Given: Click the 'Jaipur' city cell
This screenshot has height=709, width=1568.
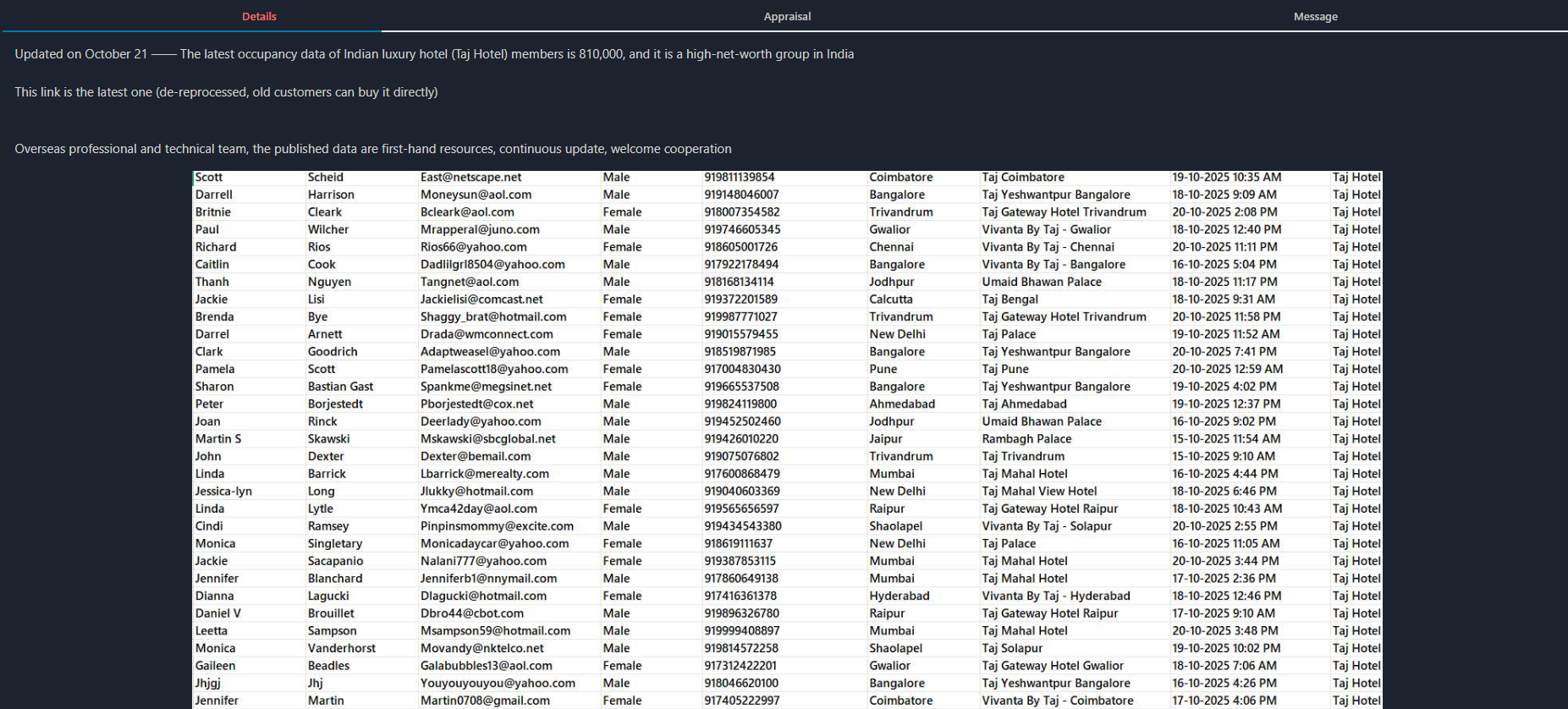Looking at the screenshot, I should pos(885,439).
